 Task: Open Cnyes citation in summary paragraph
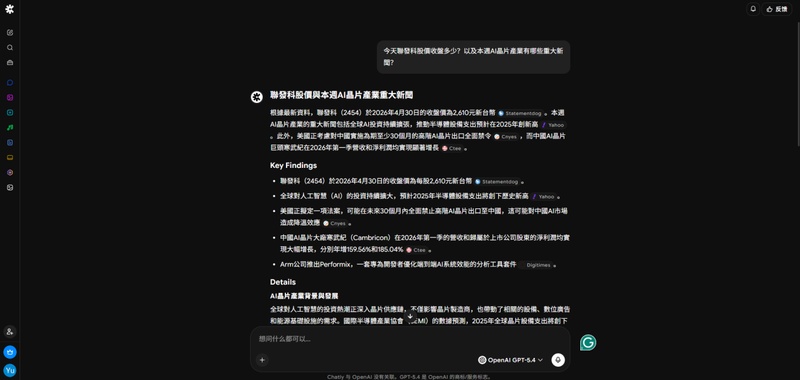(506, 137)
